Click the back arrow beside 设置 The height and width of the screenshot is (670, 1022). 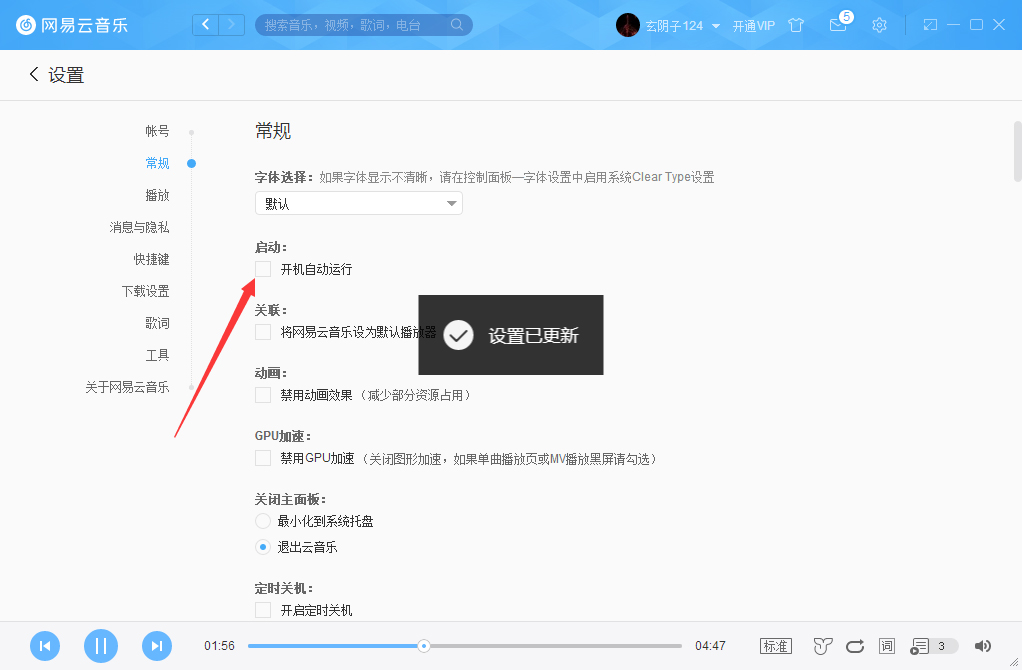33,74
